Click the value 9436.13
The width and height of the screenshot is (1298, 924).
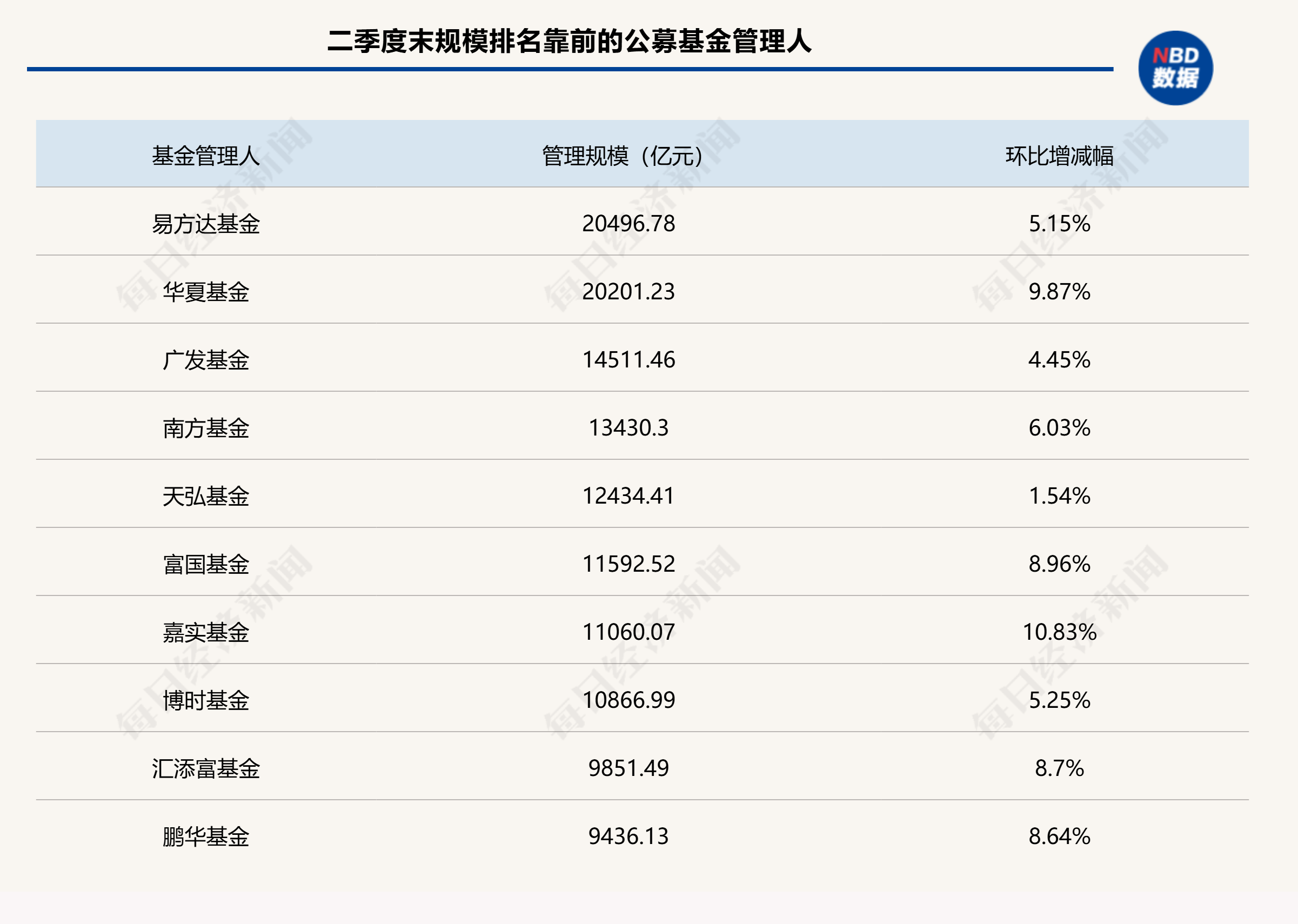(x=628, y=836)
